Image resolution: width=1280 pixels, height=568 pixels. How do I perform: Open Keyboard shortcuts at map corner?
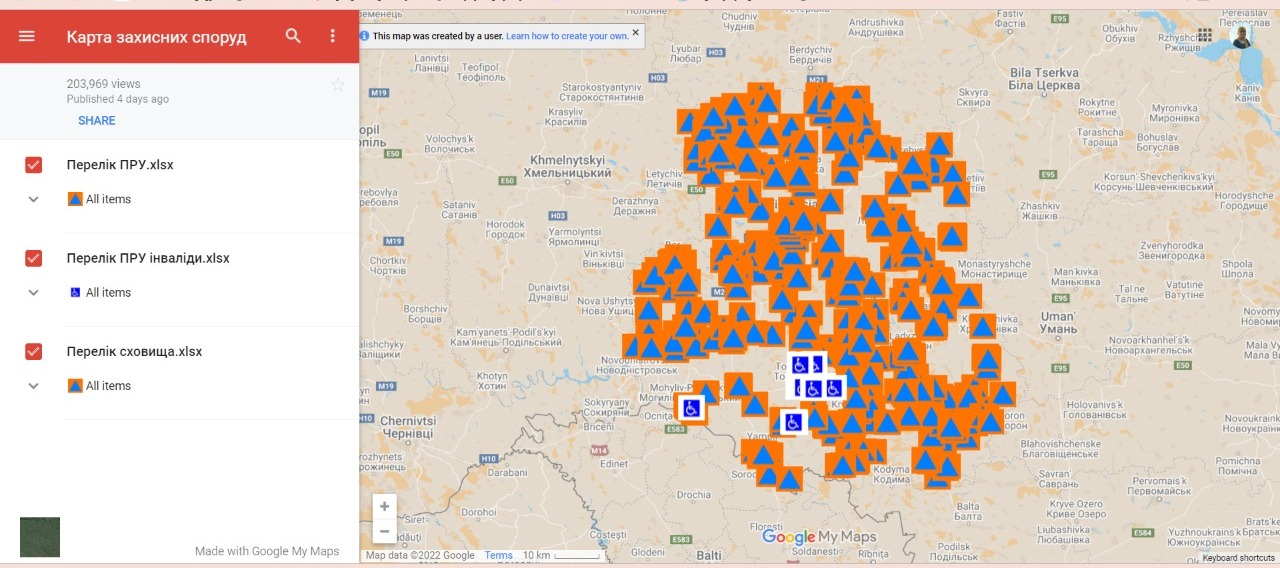tap(1238, 558)
